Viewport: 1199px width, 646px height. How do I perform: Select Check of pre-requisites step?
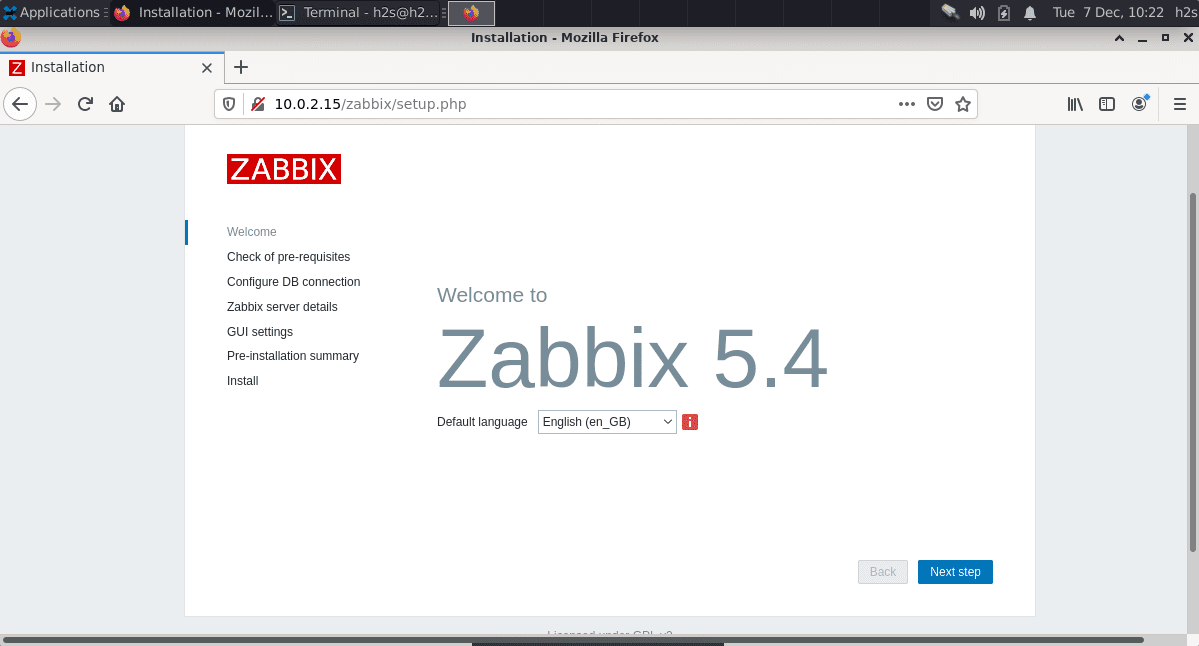pos(288,257)
